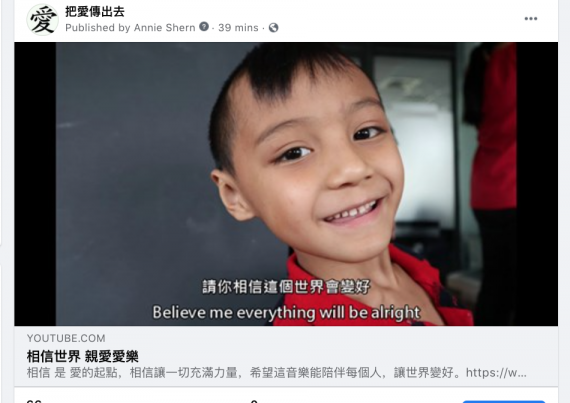Open the post options three-dot menu
The width and height of the screenshot is (570, 403).
tap(531, 19)
